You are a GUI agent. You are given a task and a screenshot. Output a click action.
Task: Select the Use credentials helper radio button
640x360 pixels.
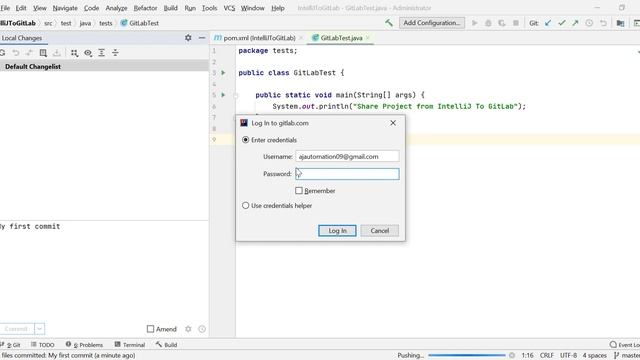[x=245, y=205]
